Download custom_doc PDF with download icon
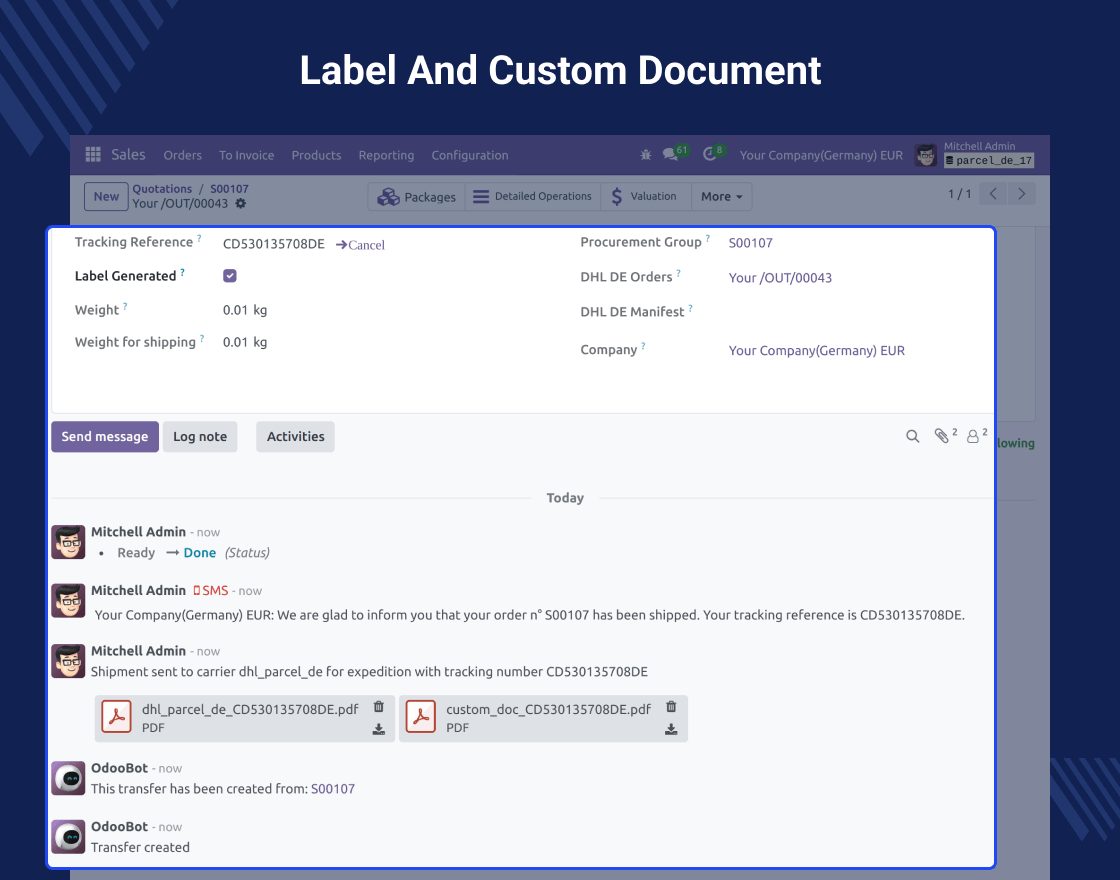This screenshot has height=880, width=1120. coord(671,729)
